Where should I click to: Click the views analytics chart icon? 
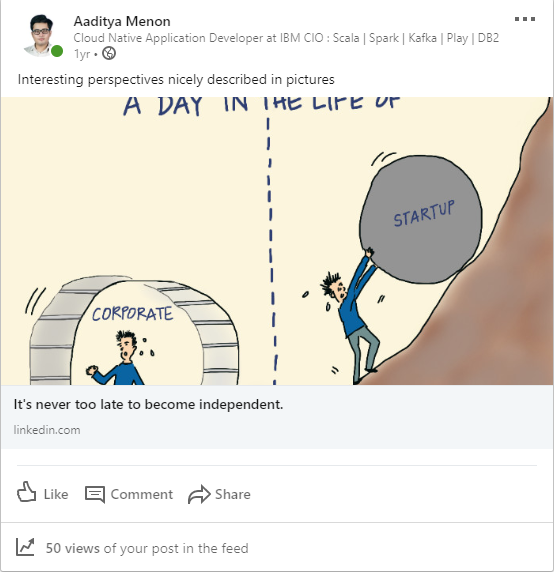(x=25, y=547)
